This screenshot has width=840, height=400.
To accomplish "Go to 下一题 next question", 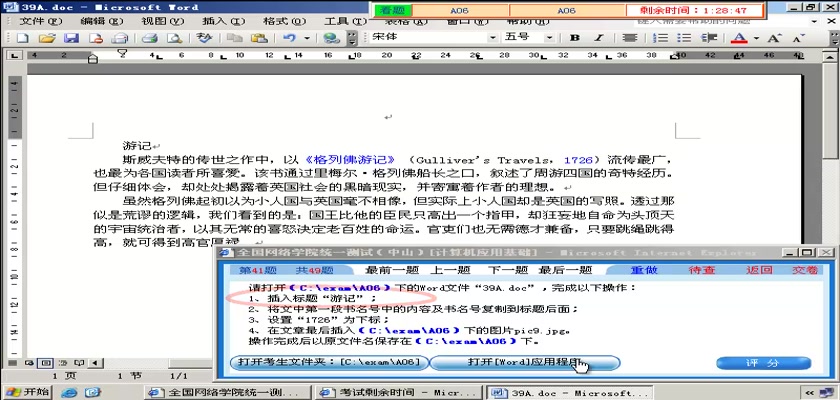I will 508,270.
